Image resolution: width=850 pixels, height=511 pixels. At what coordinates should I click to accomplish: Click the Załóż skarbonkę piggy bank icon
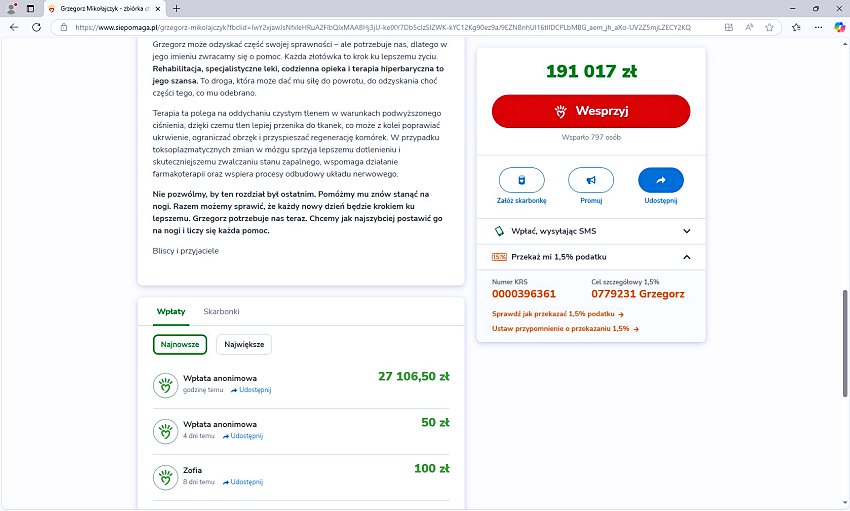click(x=521, y=180)
